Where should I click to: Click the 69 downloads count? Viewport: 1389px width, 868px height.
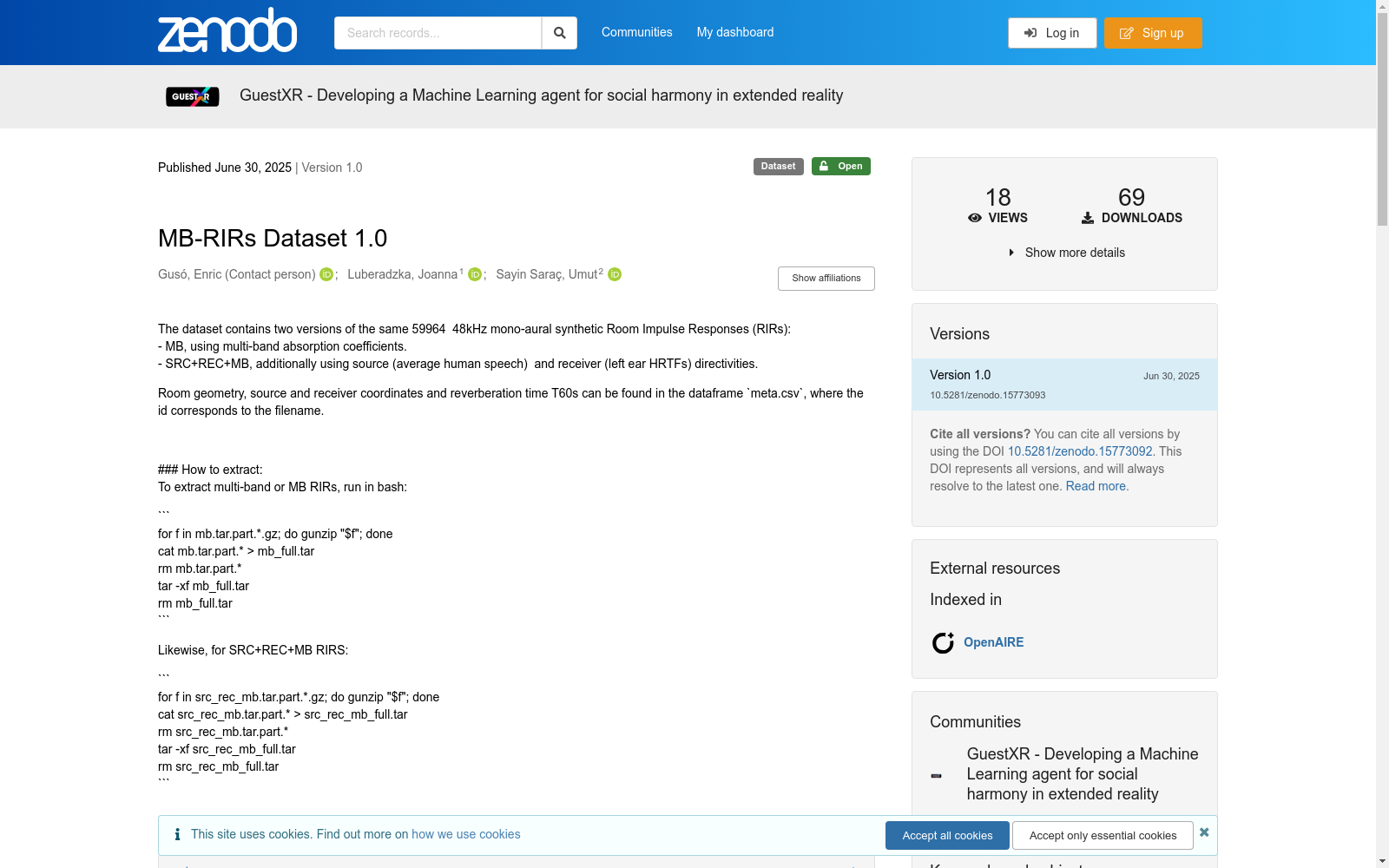click(x=1131, y=198)
